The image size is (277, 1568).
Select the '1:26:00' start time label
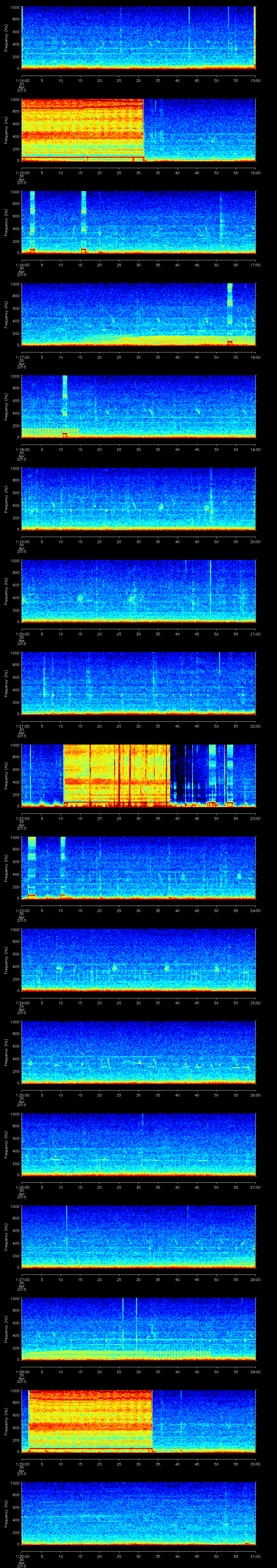[22, 1187]
